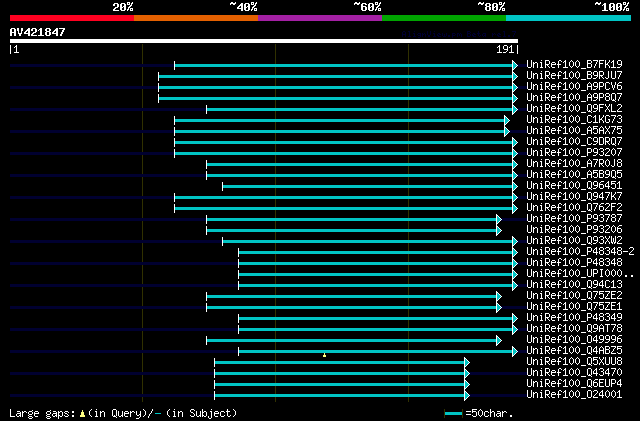The width and height of the screenshot is (640, 421).
Task: Click the yellow large-gap marker in Q4ABZ5 row
Action: point(324,355)
